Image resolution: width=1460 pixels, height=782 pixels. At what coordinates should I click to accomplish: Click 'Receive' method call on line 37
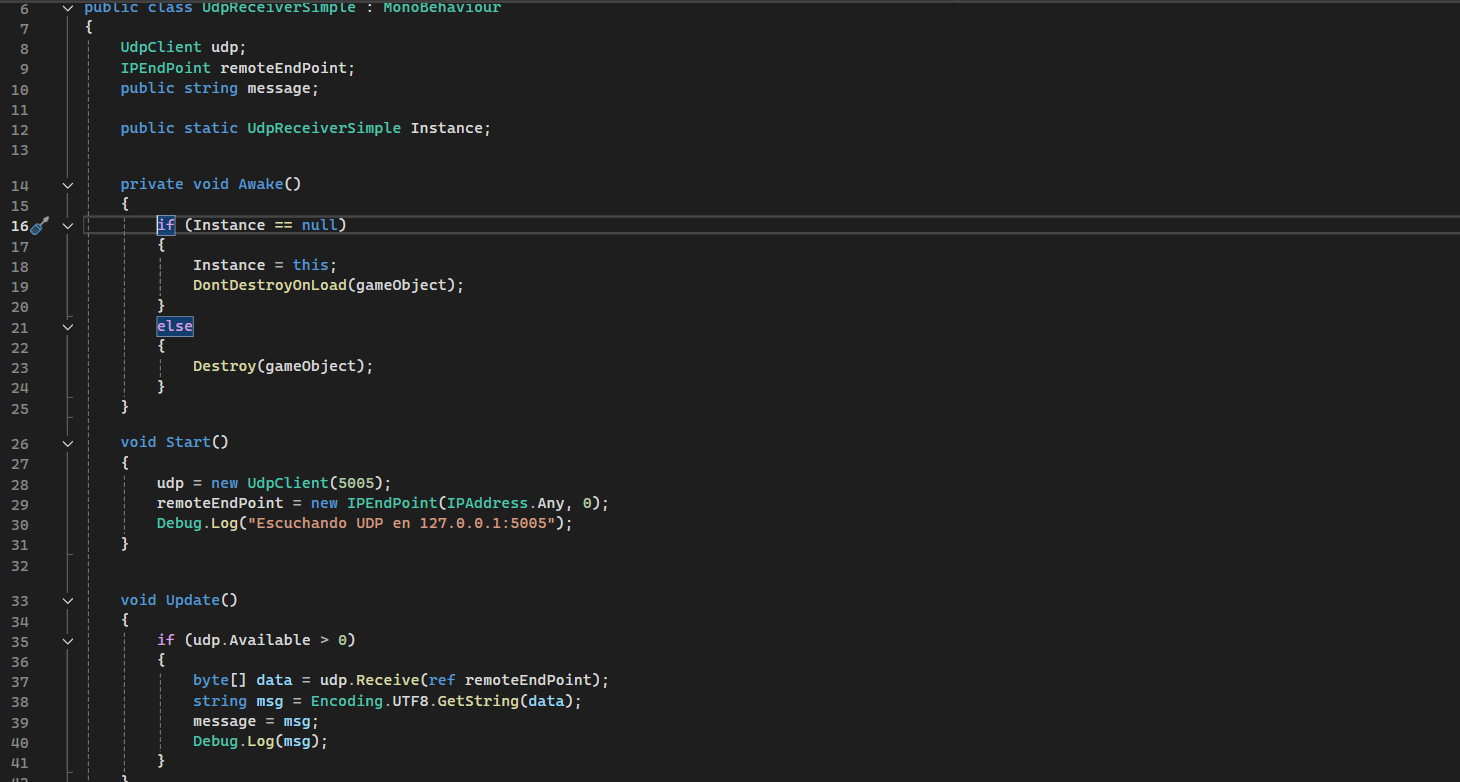tap(387, 680)
